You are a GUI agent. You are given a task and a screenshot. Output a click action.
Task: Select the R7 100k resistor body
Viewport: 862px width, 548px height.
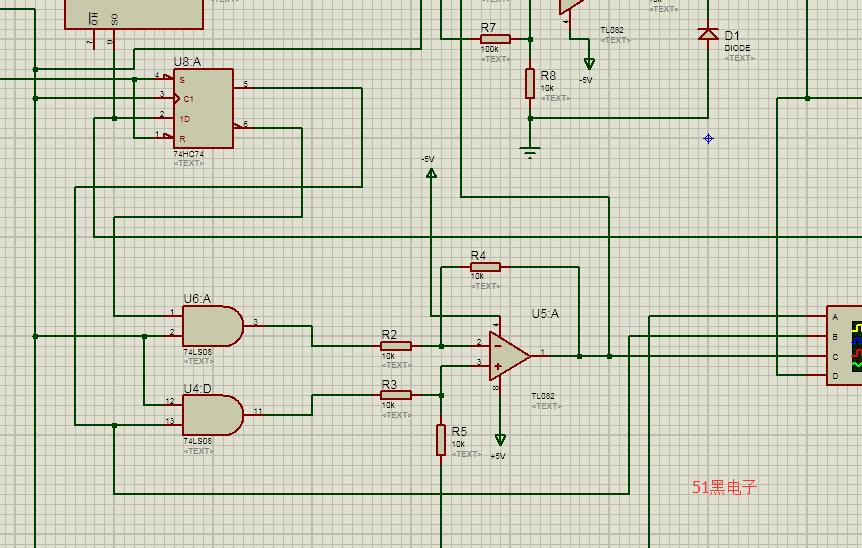[x=495, y=39]
